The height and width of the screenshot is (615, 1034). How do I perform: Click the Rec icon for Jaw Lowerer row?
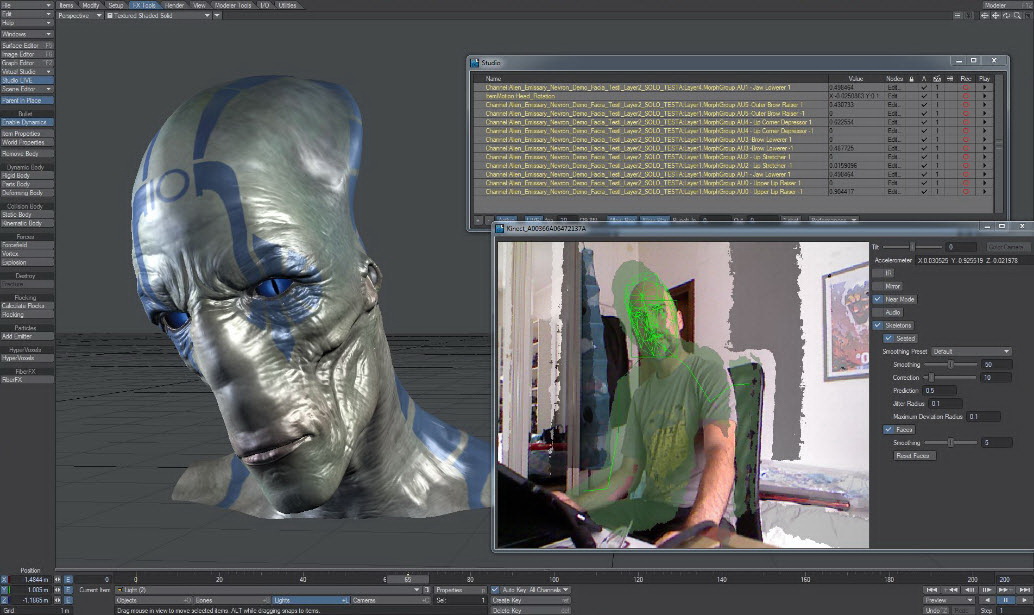(965, 88)
